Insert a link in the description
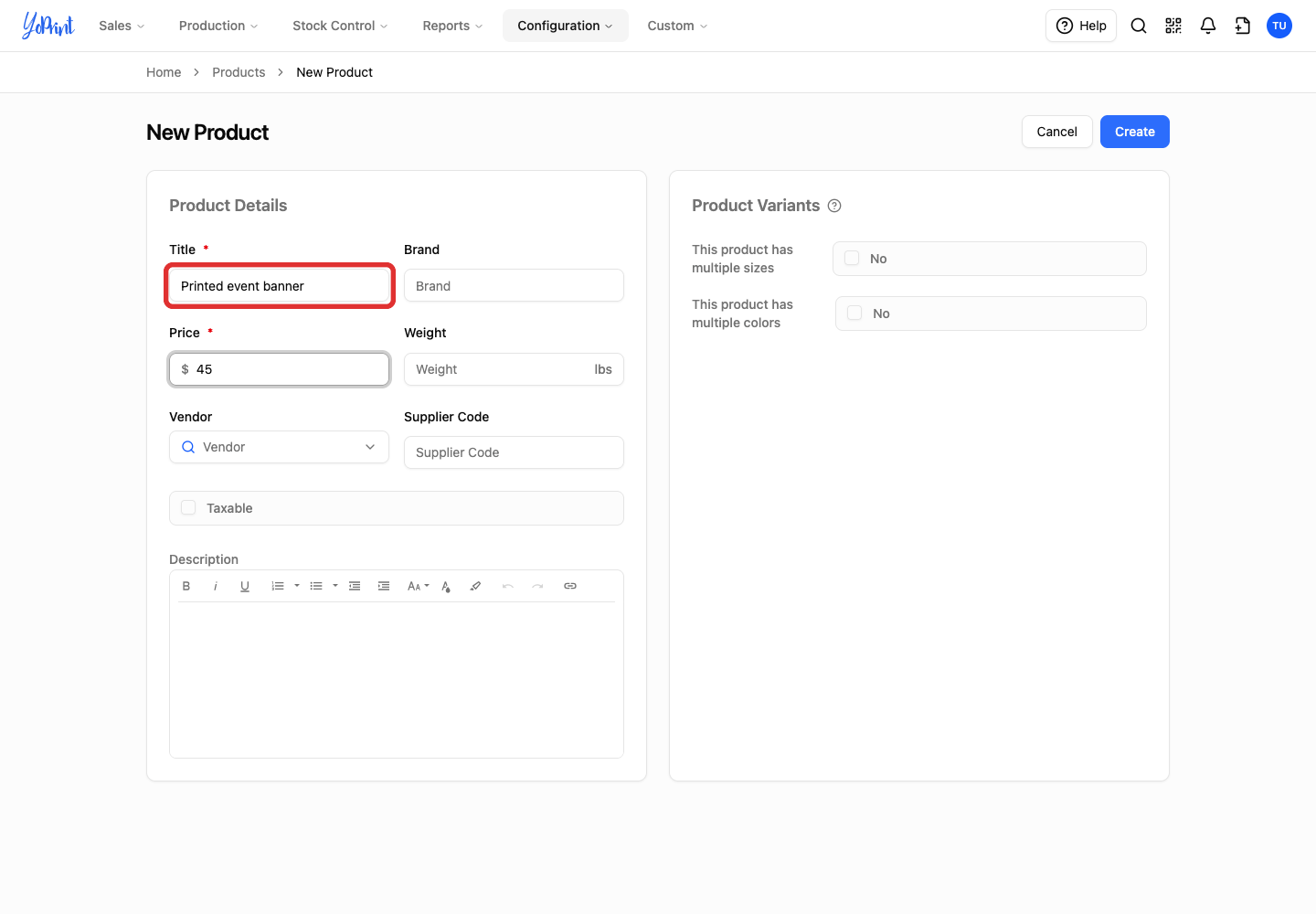Viewport: 1316px width, 914px height. click(570, 586)
